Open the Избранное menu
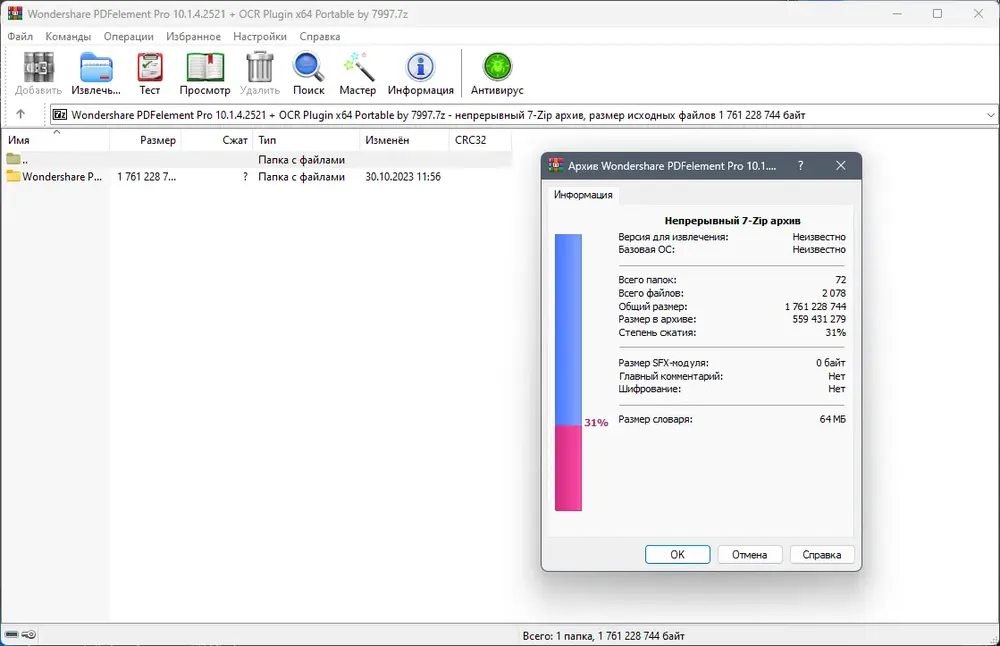This screenshot has width=1000, height=646. point(193,36)
